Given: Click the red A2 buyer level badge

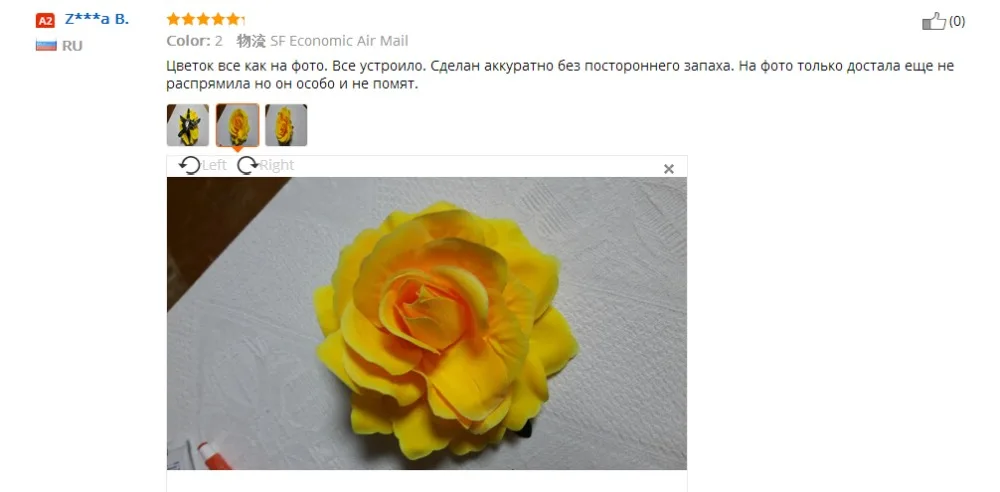Looking at the screenshot, I should click(45, 21).
